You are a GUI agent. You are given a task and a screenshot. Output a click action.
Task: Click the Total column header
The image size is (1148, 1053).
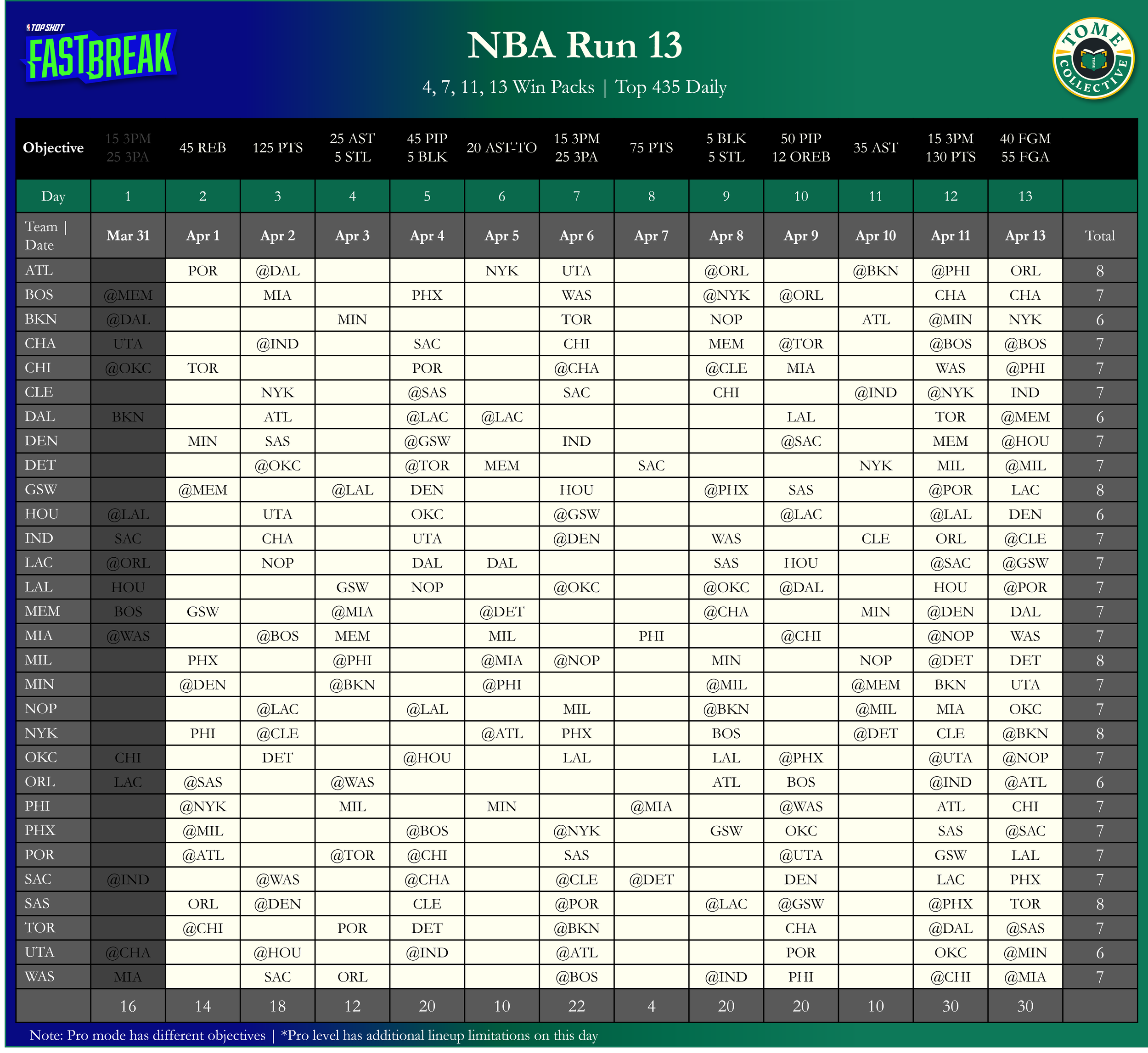coord(1099,236)
